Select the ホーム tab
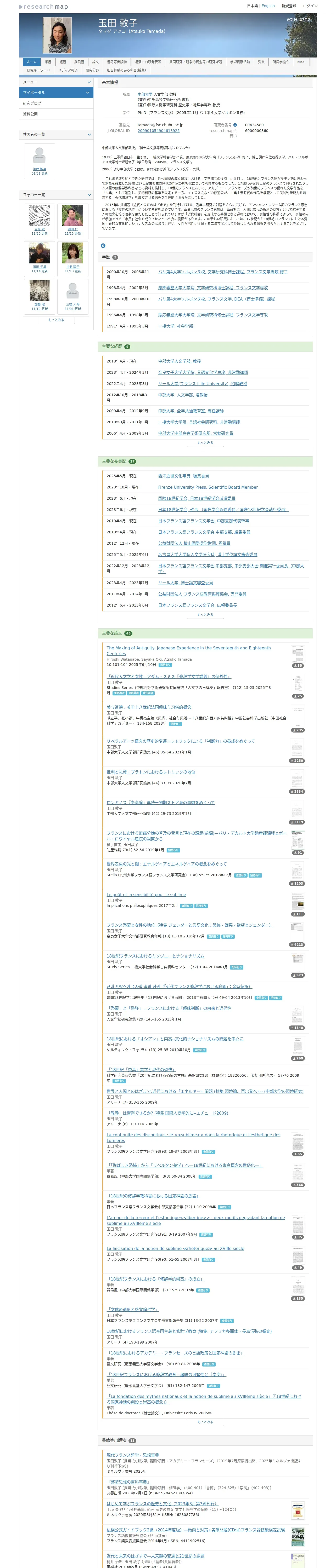 (x=32, y=62)
